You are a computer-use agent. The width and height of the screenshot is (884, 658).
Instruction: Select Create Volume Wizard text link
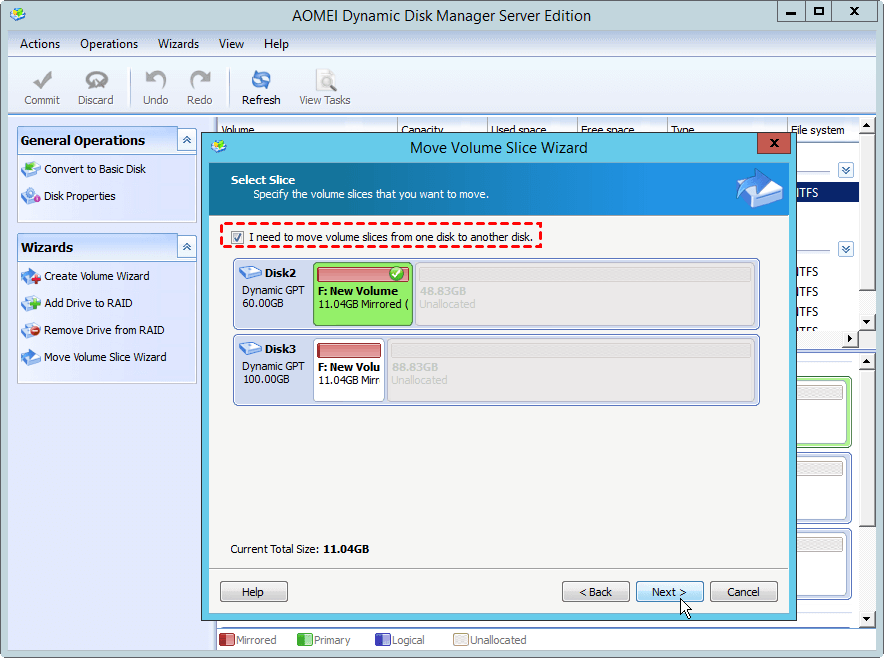tap(97, 276)
